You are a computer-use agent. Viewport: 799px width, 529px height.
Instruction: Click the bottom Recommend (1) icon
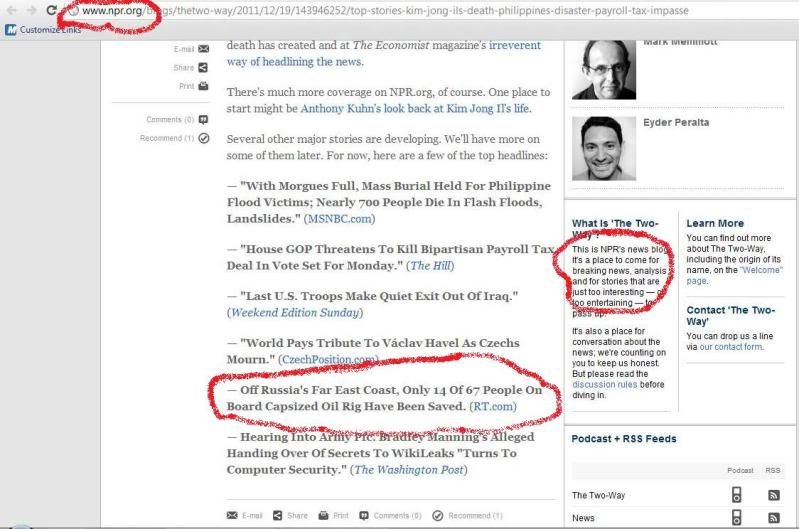[438, 516]
